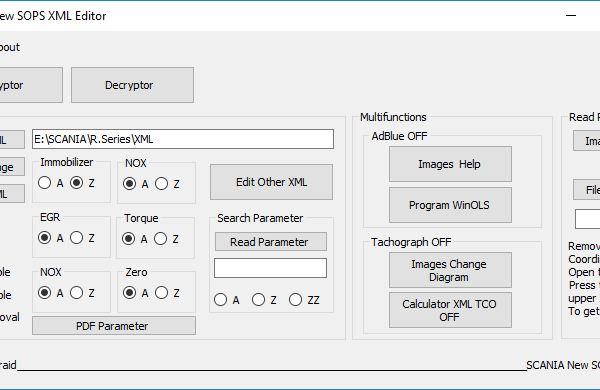Launch Program WinOLS button

(450, 205)
